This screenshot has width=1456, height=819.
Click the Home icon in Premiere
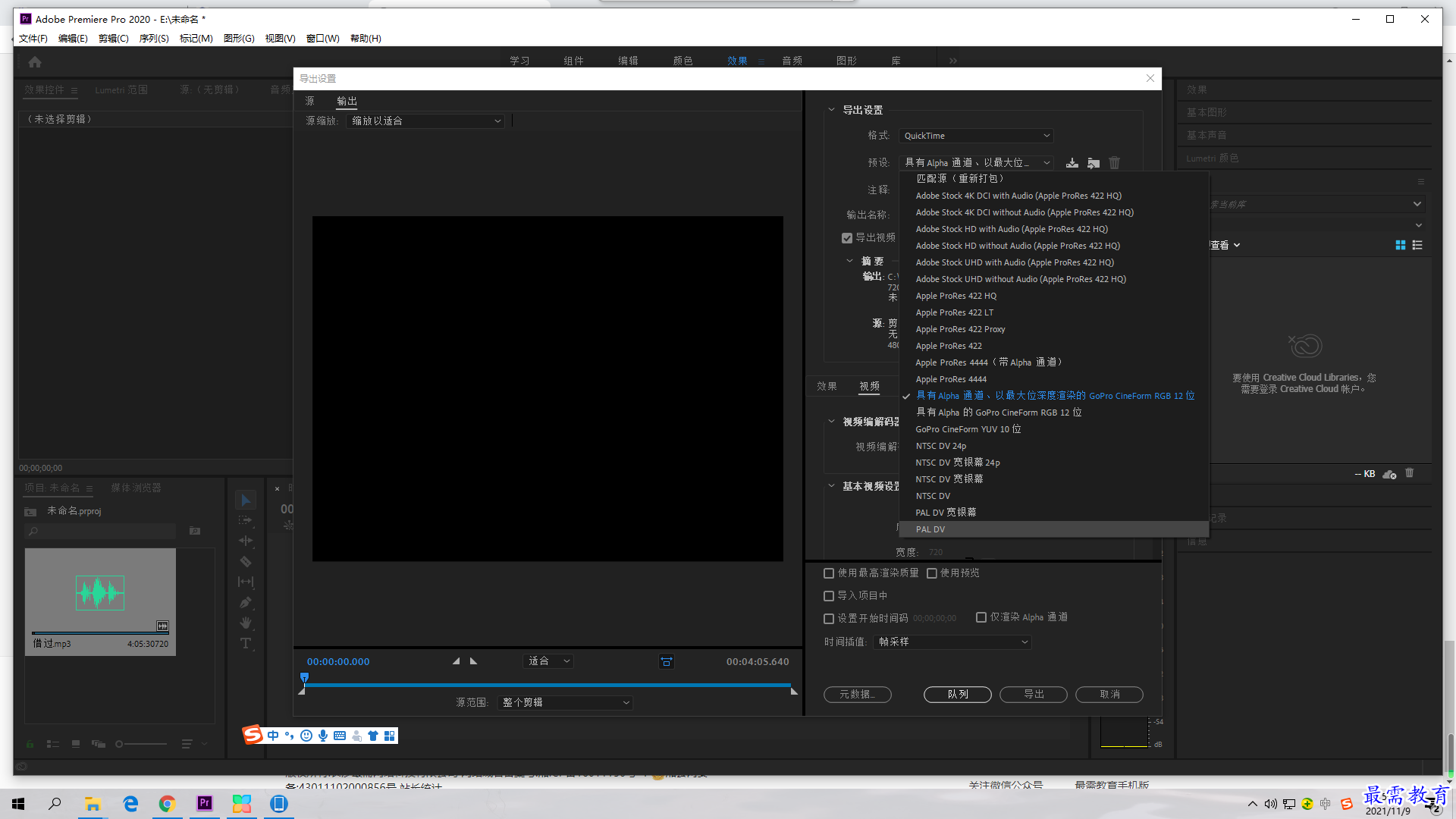pyautogui.click(x=35, y=62)
